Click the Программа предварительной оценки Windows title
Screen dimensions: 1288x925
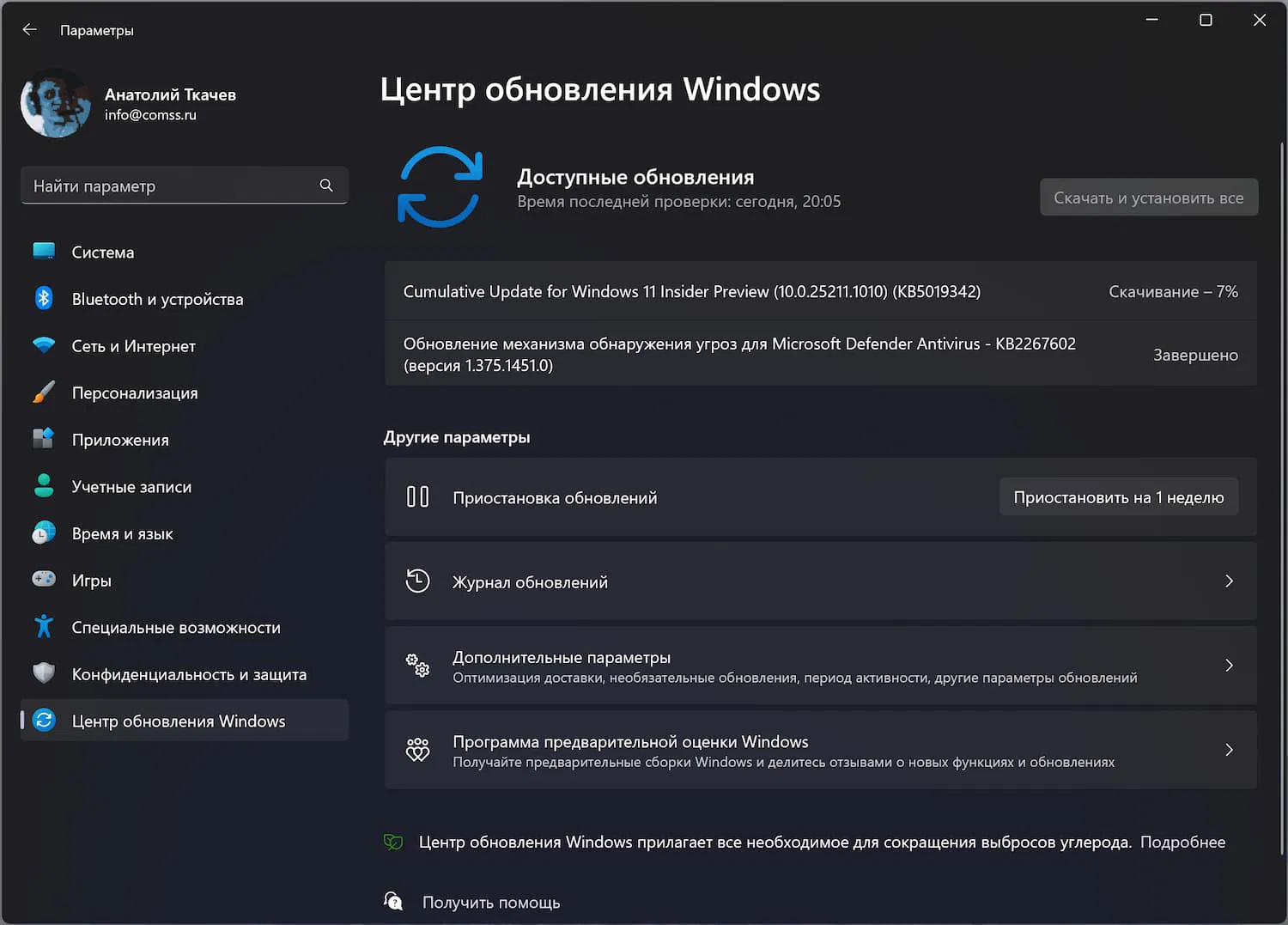(x=630, y=741)
